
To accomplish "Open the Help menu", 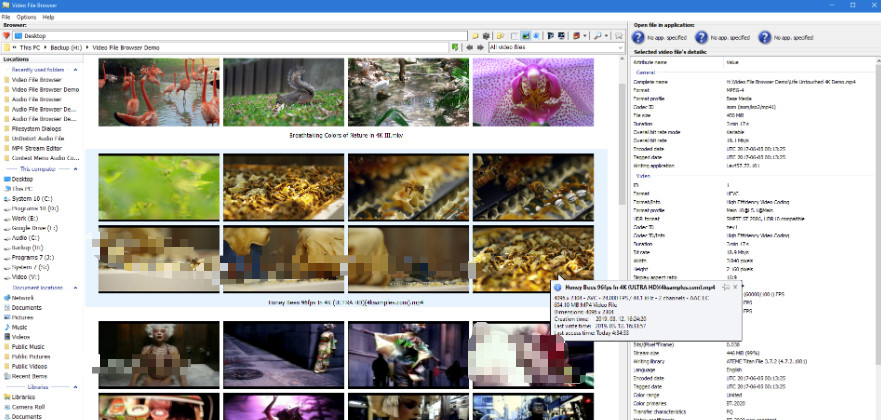I will (48, 17).
